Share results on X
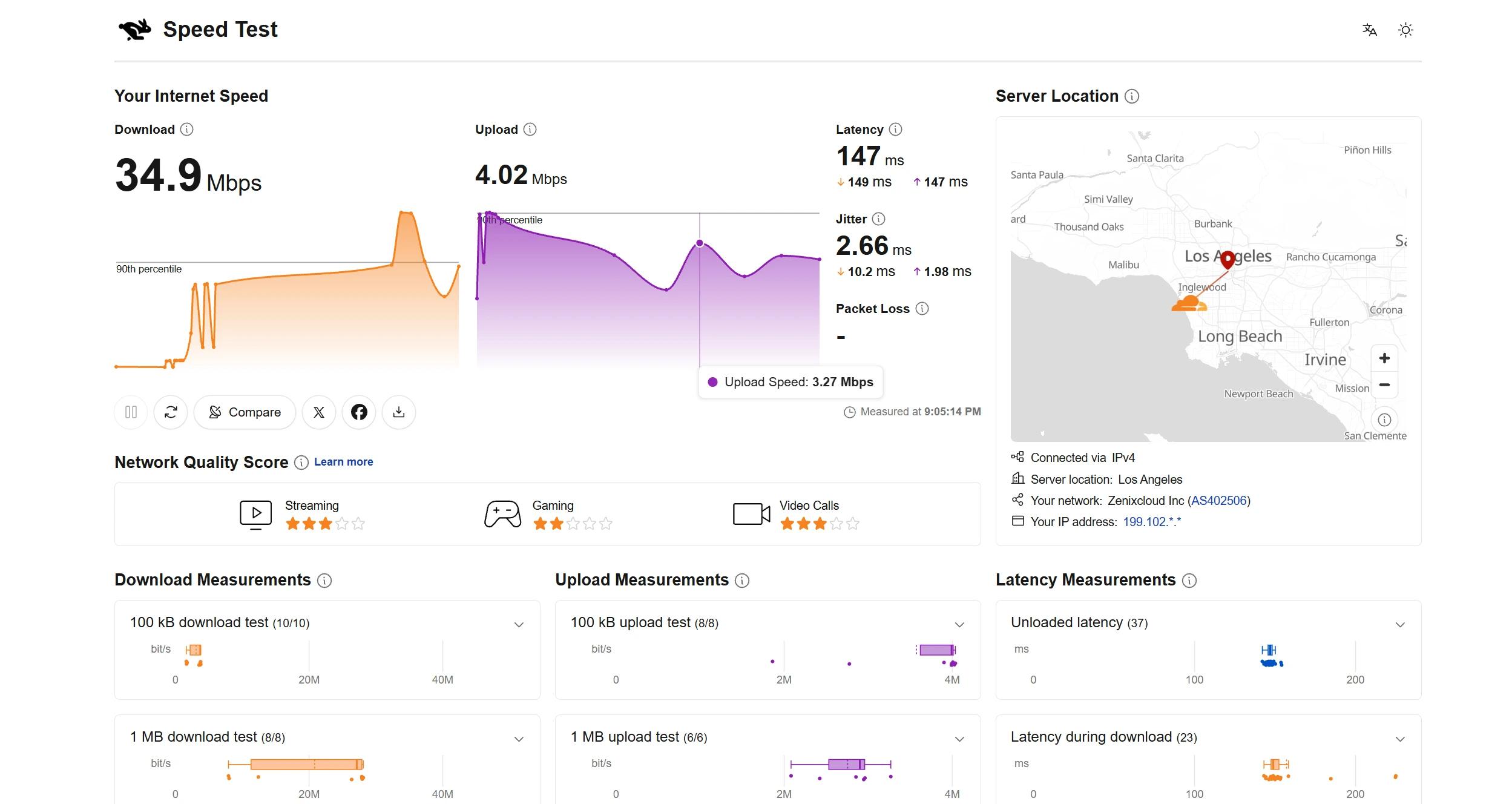1512x804 pixels. (319, 412)
